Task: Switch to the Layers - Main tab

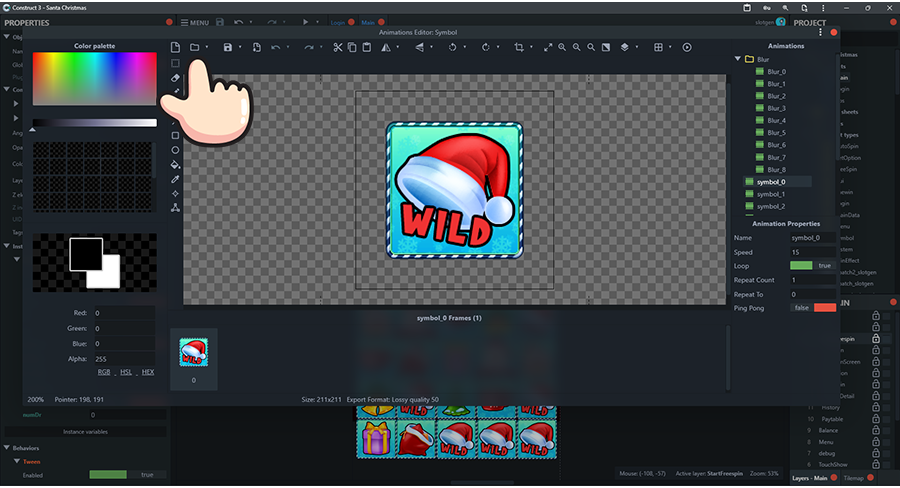Action: [x=809, y=478]
